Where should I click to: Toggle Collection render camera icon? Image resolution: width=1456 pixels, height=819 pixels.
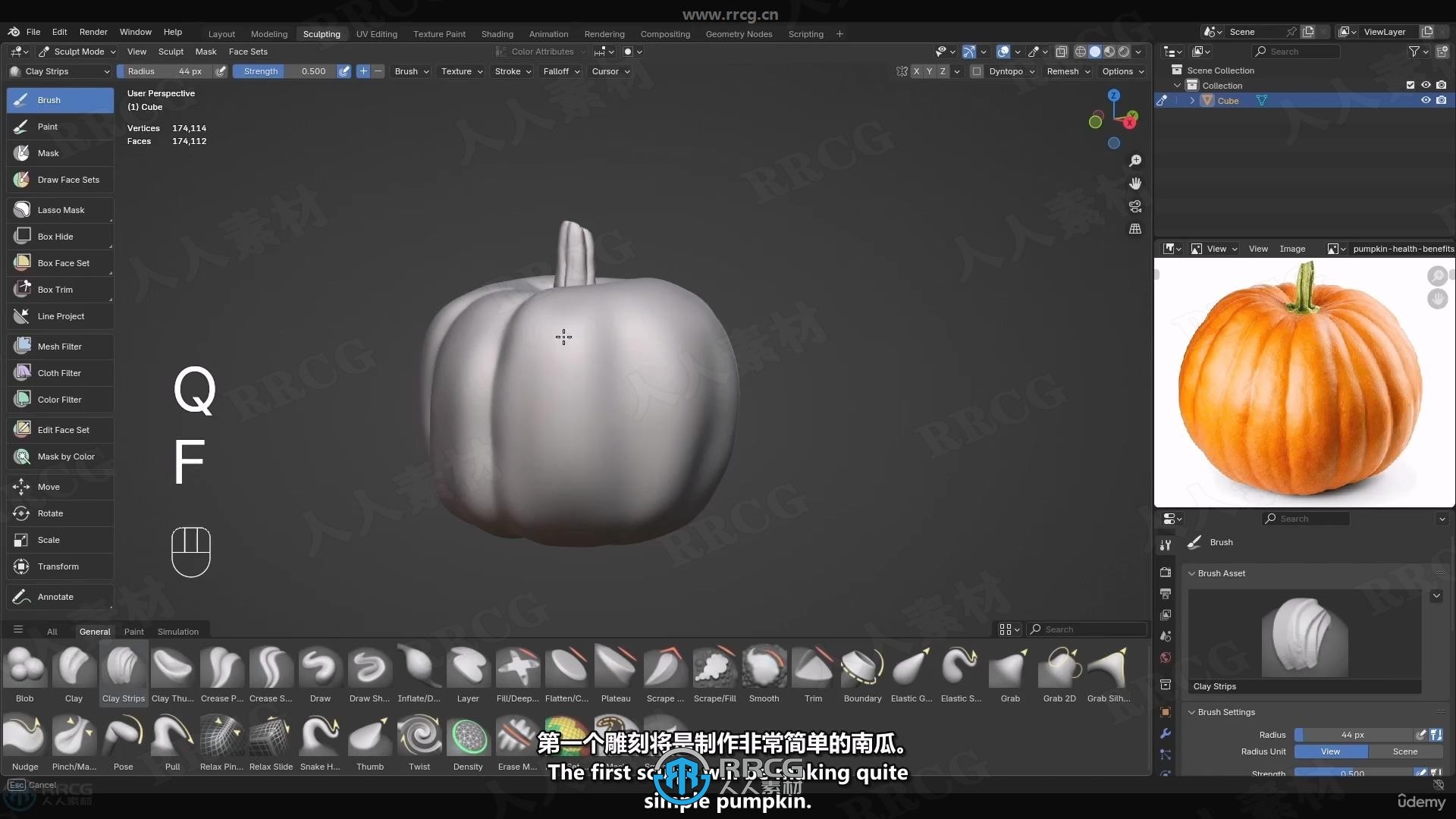coord(1442,85)
